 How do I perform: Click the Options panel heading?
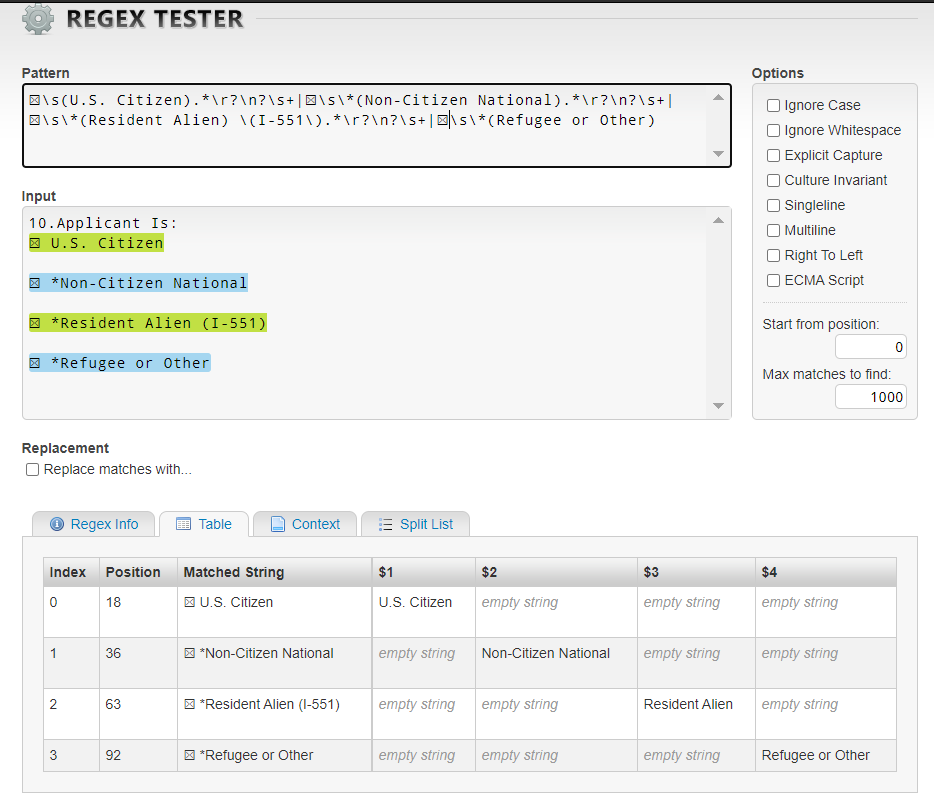[x=777, y=73]
